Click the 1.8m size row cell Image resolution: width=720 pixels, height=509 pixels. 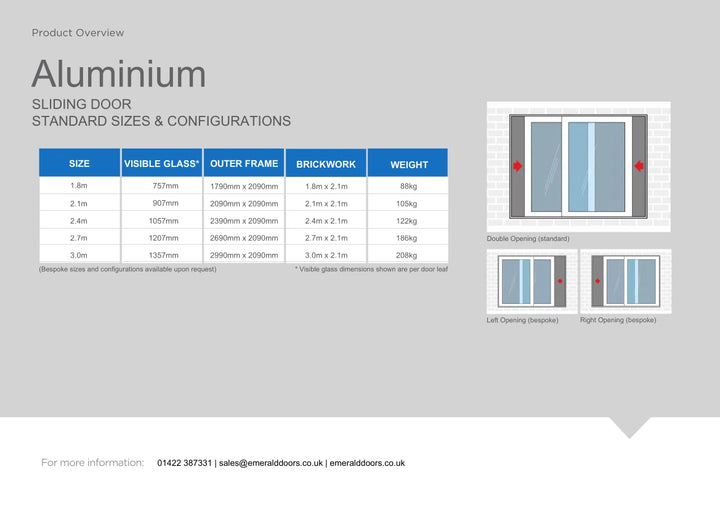79,186
